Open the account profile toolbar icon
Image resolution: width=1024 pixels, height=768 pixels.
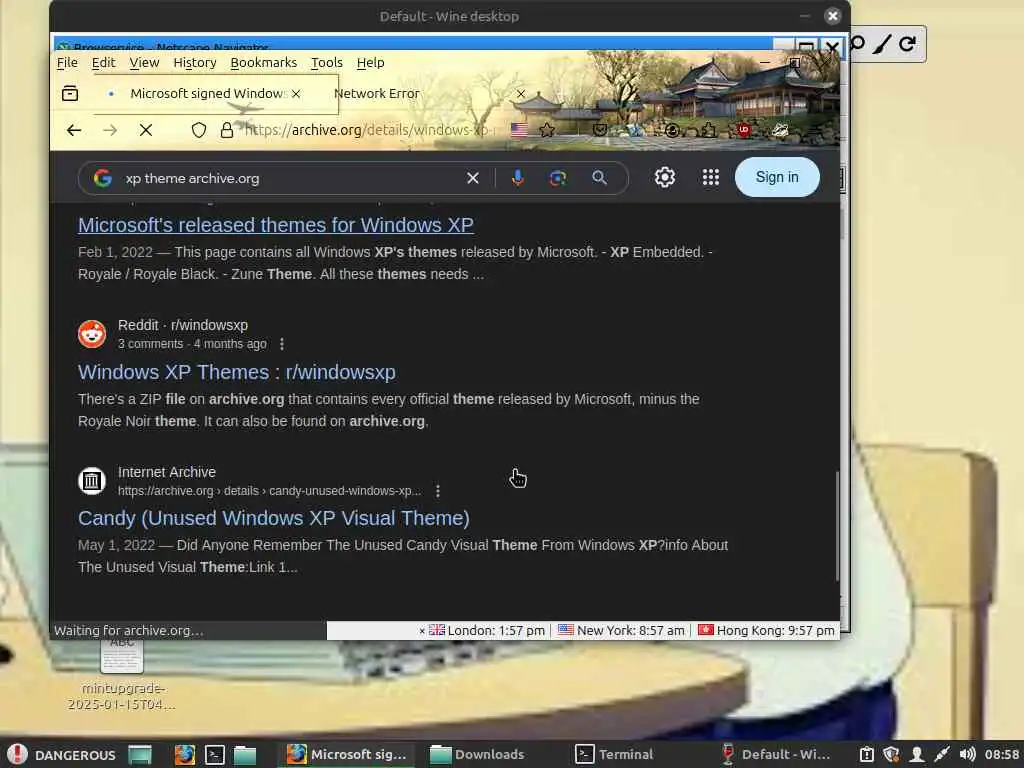click(x=672, y=131)
